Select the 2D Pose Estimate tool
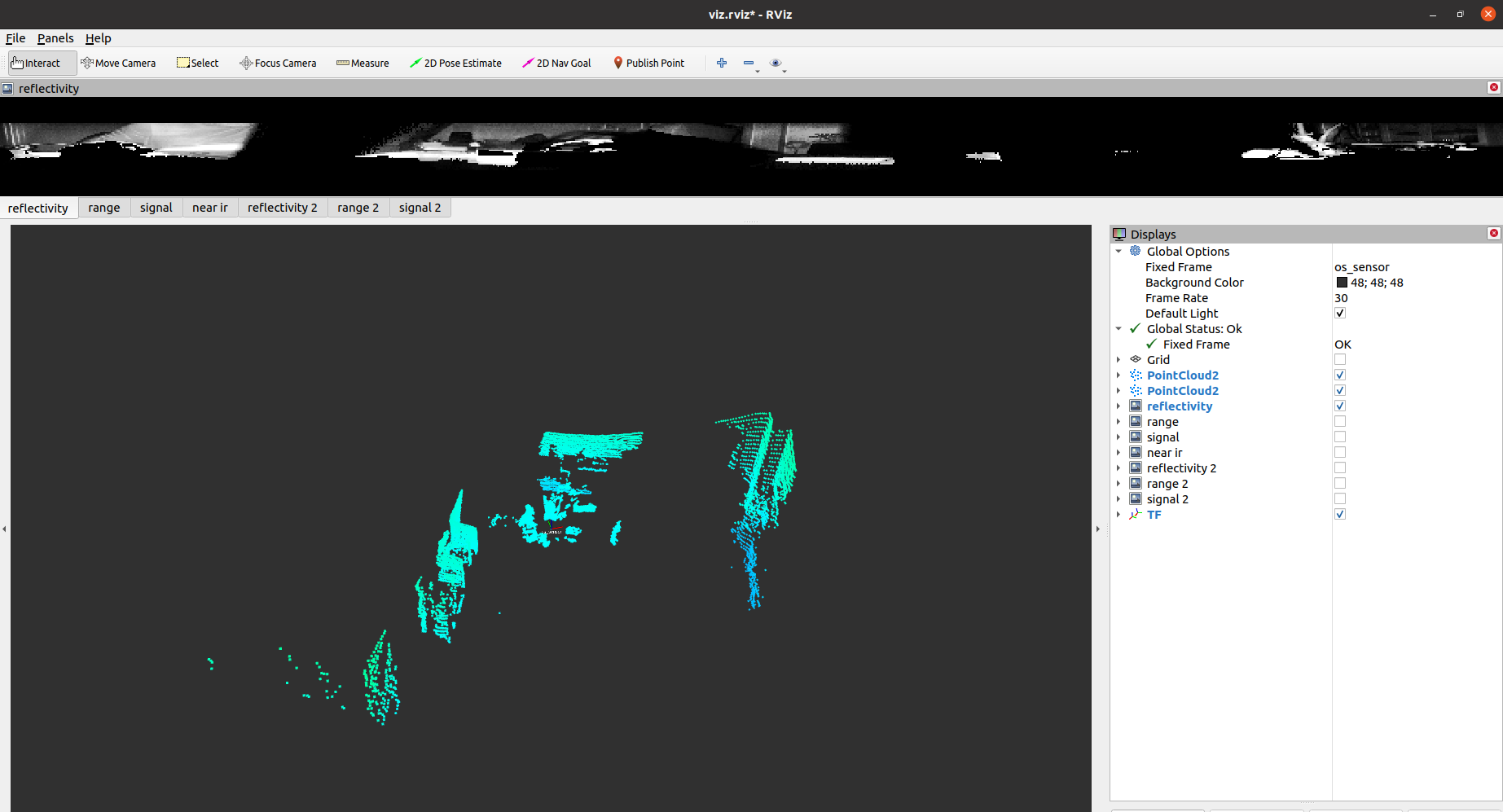This screenshot has height=812, width=1503. pyautogui.click(x=455, y=63)
